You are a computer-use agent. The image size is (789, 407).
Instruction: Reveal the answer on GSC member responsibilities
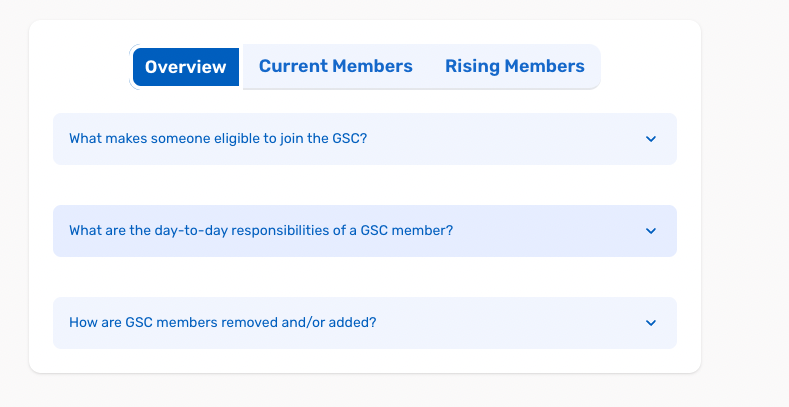[364, 231]
